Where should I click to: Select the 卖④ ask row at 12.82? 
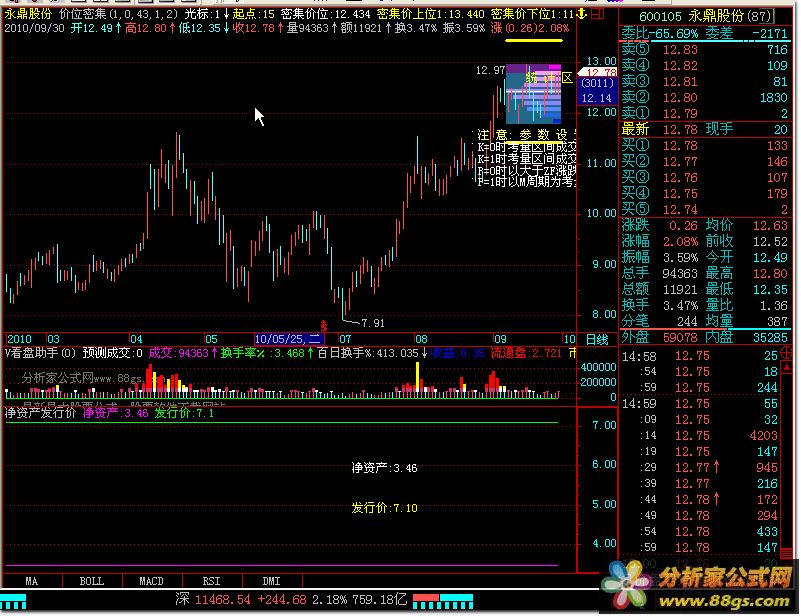tap(704, 65)
